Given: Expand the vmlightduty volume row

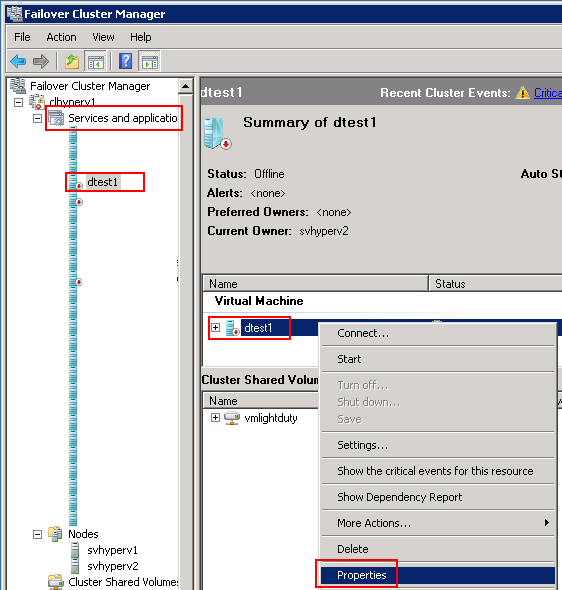Looking at the screenshot, I should (215, 418).
